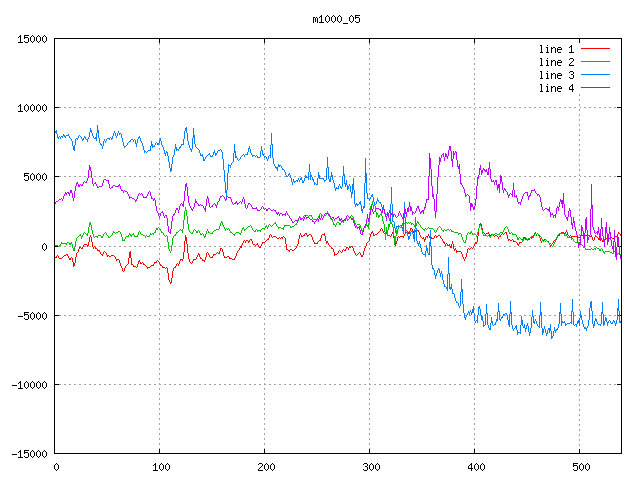This screenshot has height=480, width=640.
Task: Select the "line 4" legend label
Action: [557, 88]
